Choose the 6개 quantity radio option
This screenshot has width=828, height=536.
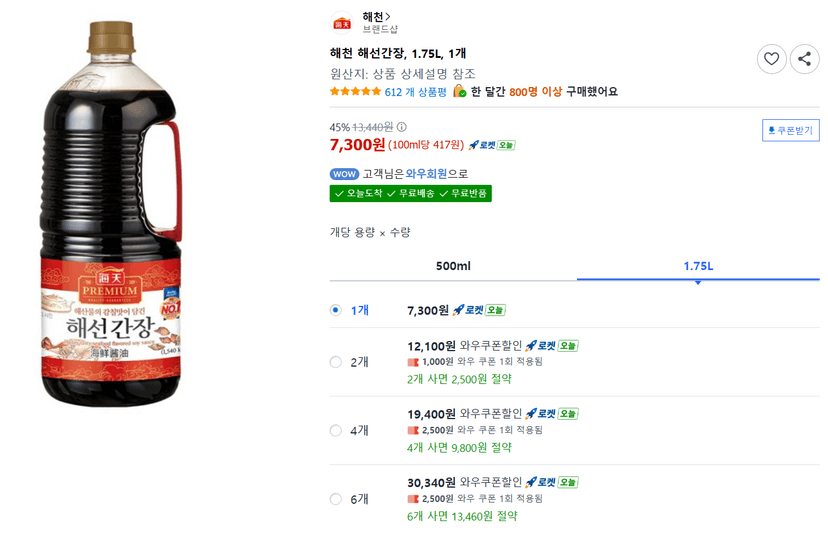335,499
